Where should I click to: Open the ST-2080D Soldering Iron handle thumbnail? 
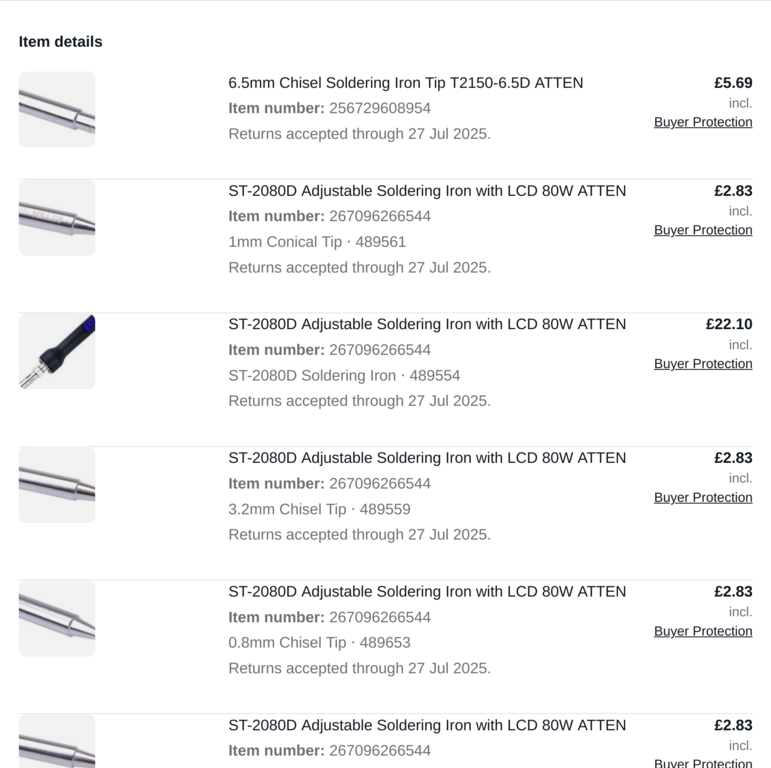57,351
